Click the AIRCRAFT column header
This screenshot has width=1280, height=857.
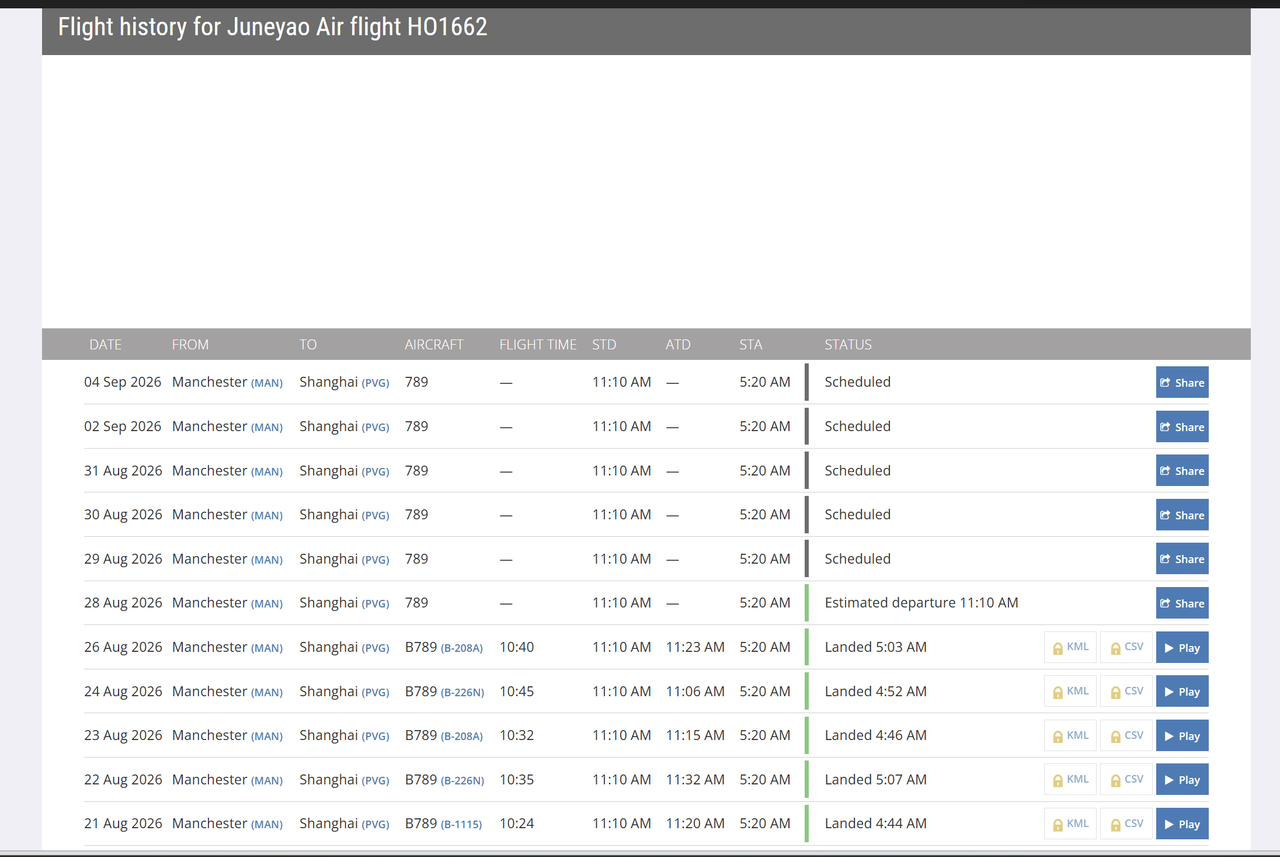coord(434,344)
